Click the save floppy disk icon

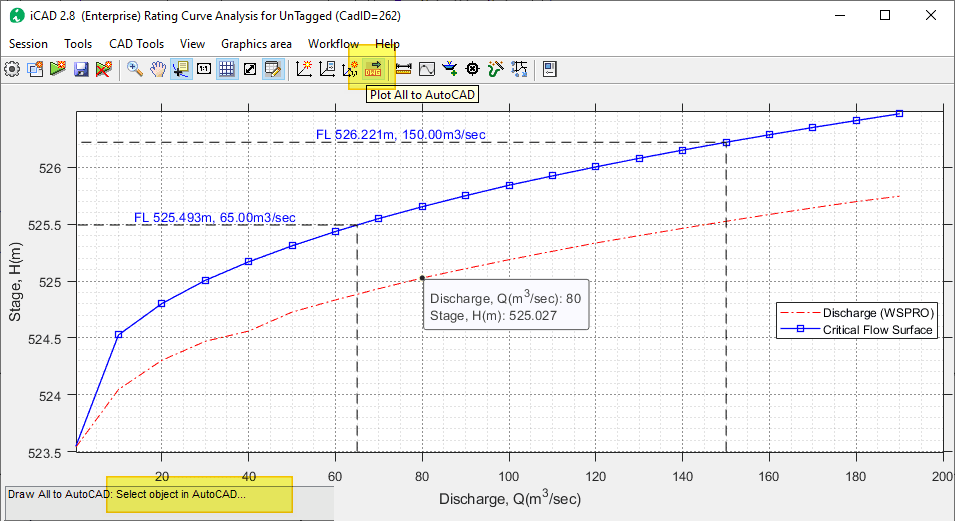(81, 69)
